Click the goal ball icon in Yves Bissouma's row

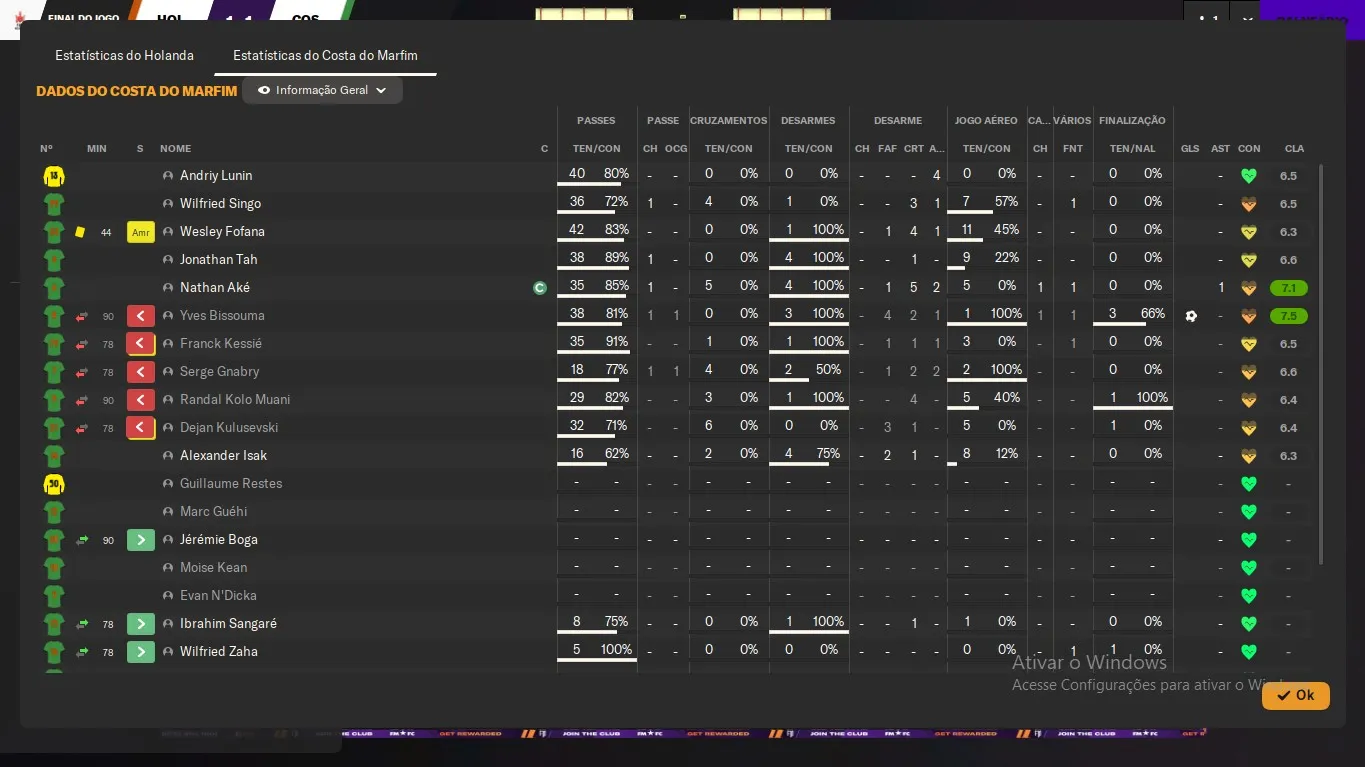click(x=1190, y=316)
